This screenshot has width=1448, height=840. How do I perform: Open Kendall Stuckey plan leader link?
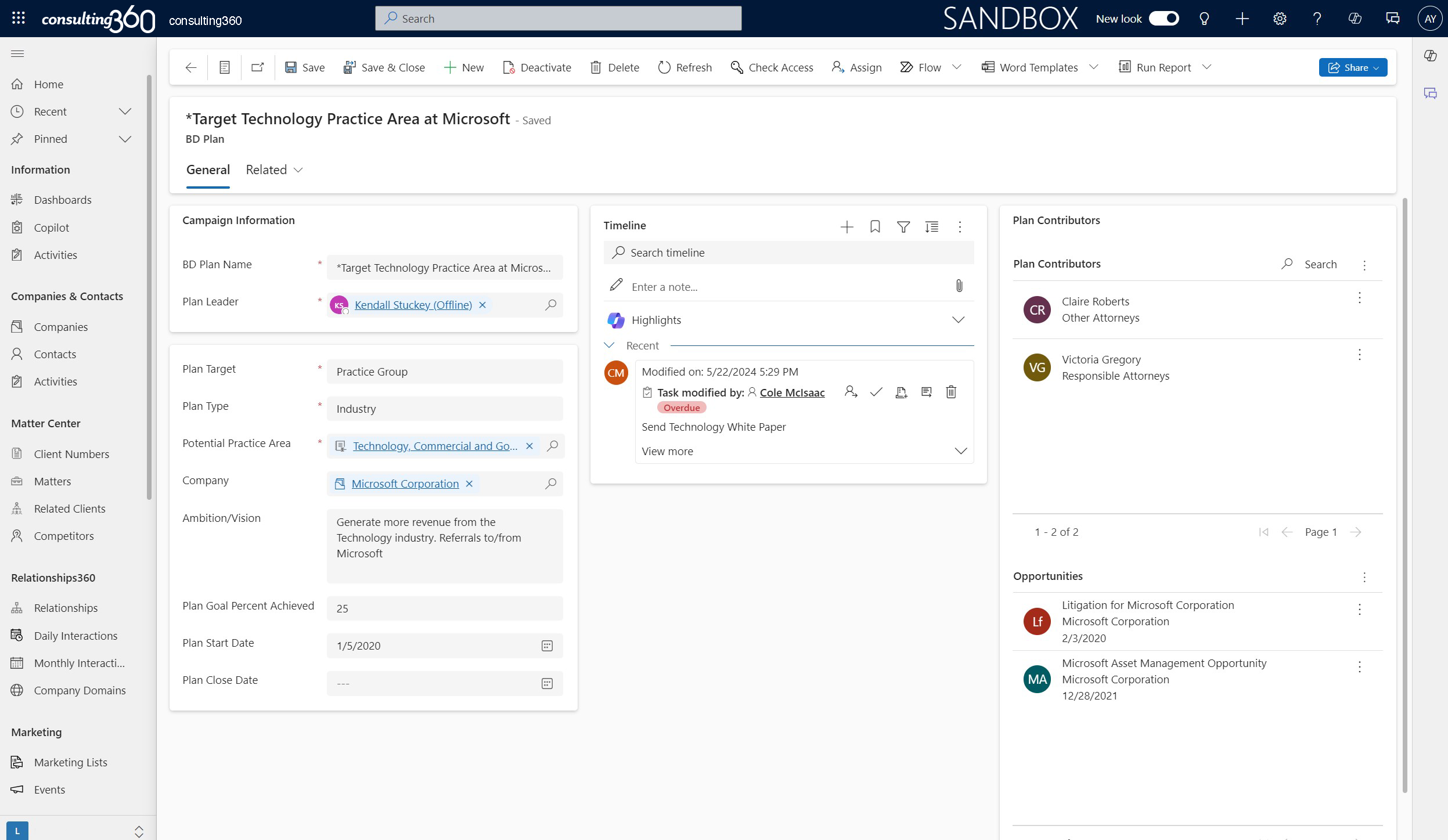pyautogui.click(x=413, y=305)
